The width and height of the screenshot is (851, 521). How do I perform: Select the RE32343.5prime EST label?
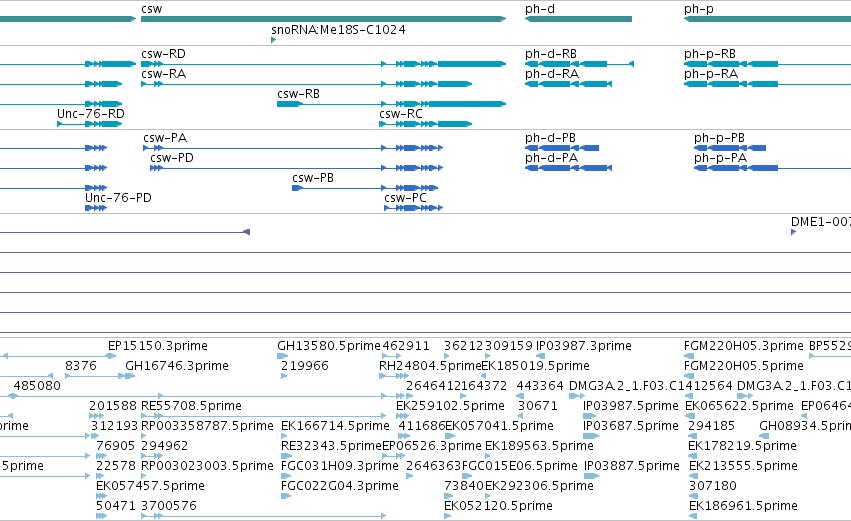332,447
